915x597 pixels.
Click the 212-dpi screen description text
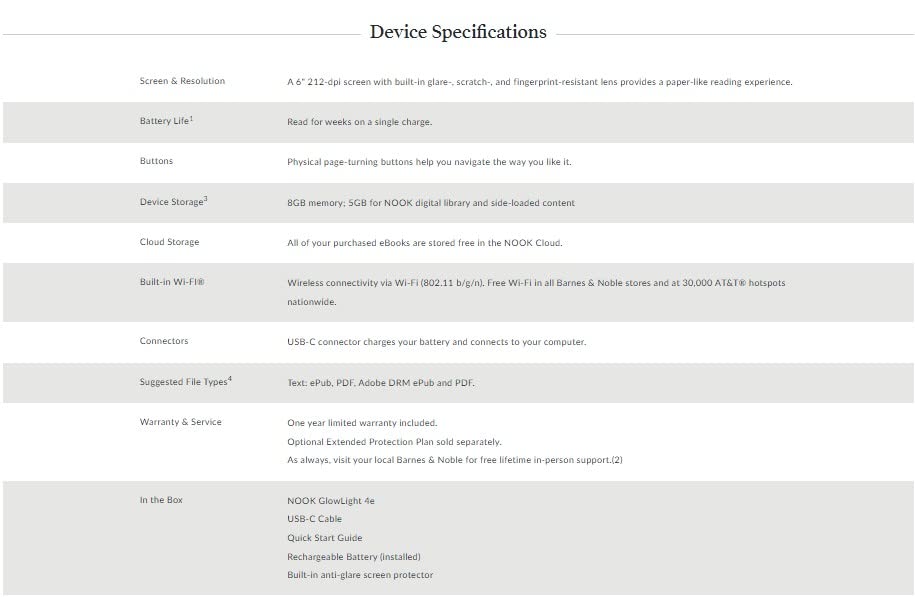539,82
